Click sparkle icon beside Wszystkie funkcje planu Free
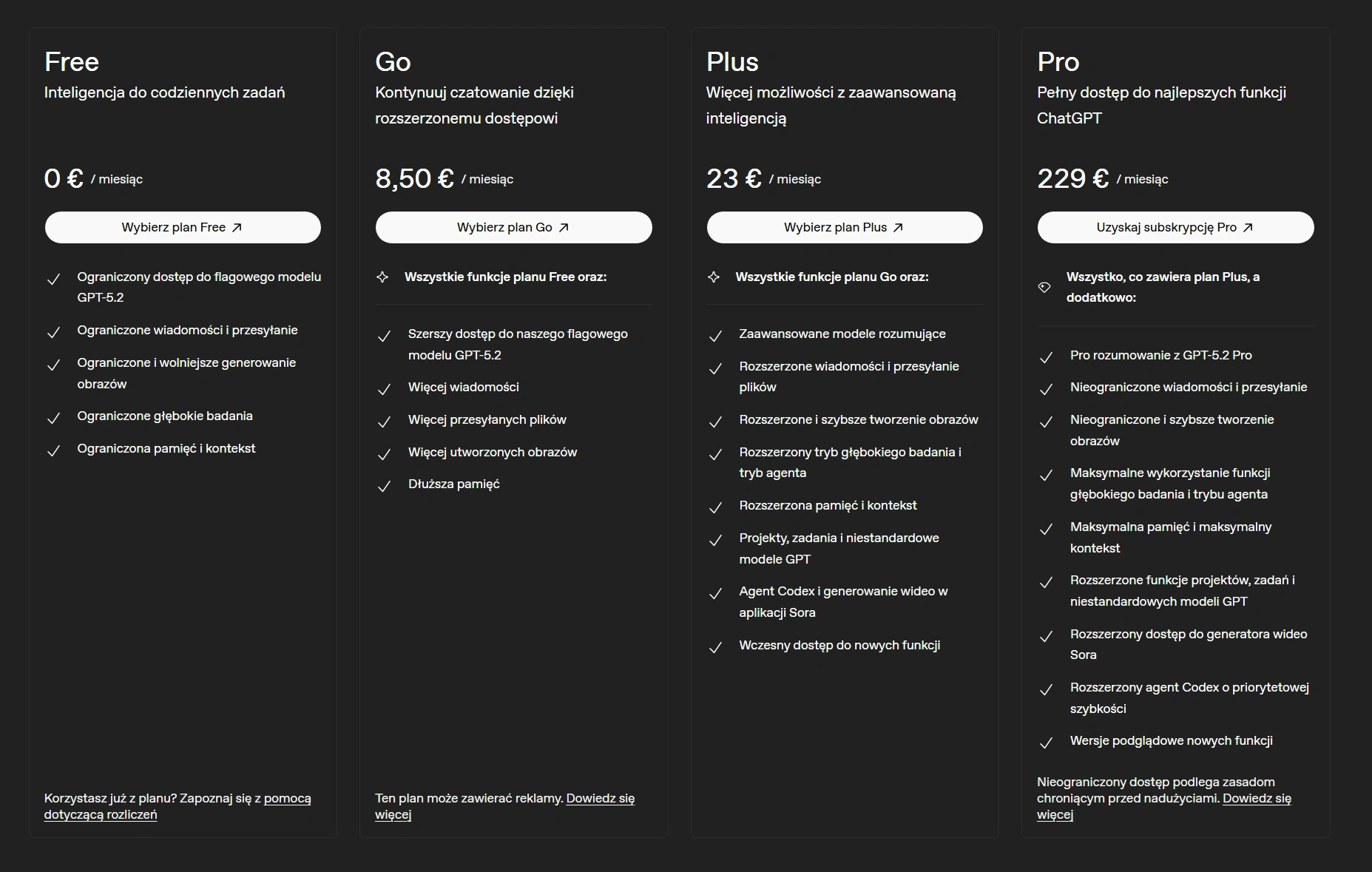1372x872 pixels. pyautogui.click(x=382, y=277)
